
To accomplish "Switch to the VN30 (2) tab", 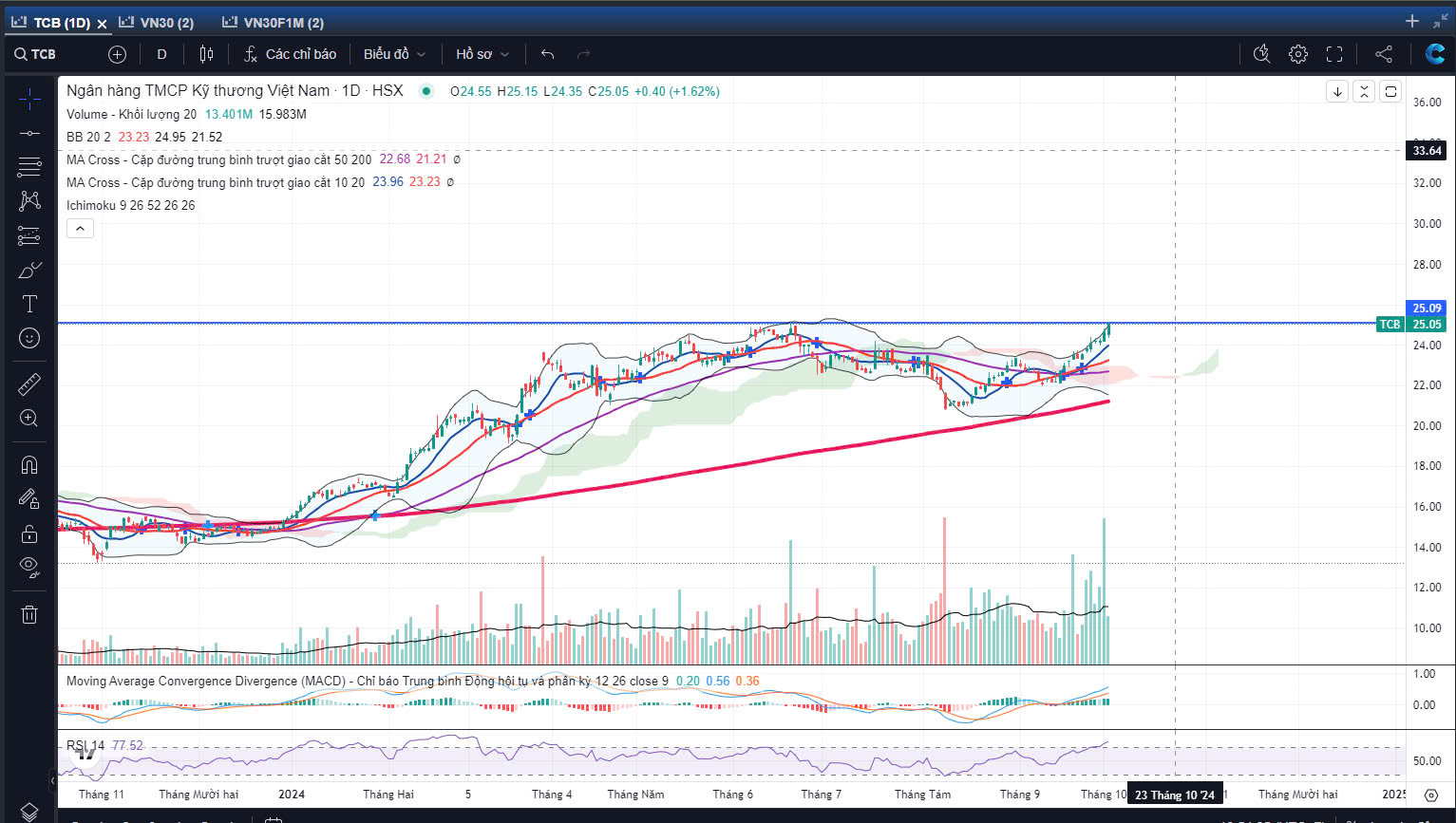I will [x=157, y=23].
